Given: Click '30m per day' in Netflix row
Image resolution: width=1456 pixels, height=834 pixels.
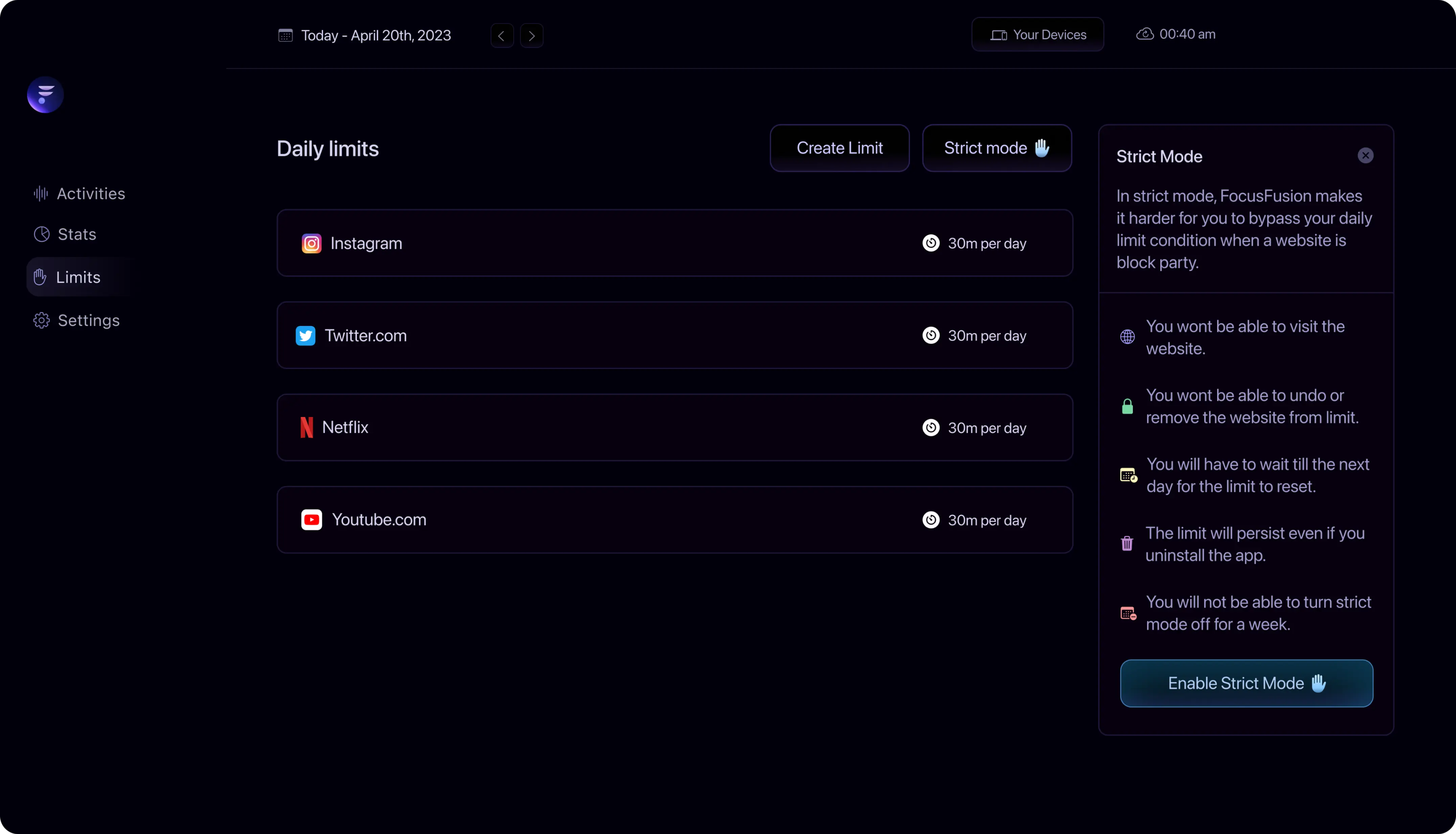Looking at the screenshot, I should click(x=987, y=428).
